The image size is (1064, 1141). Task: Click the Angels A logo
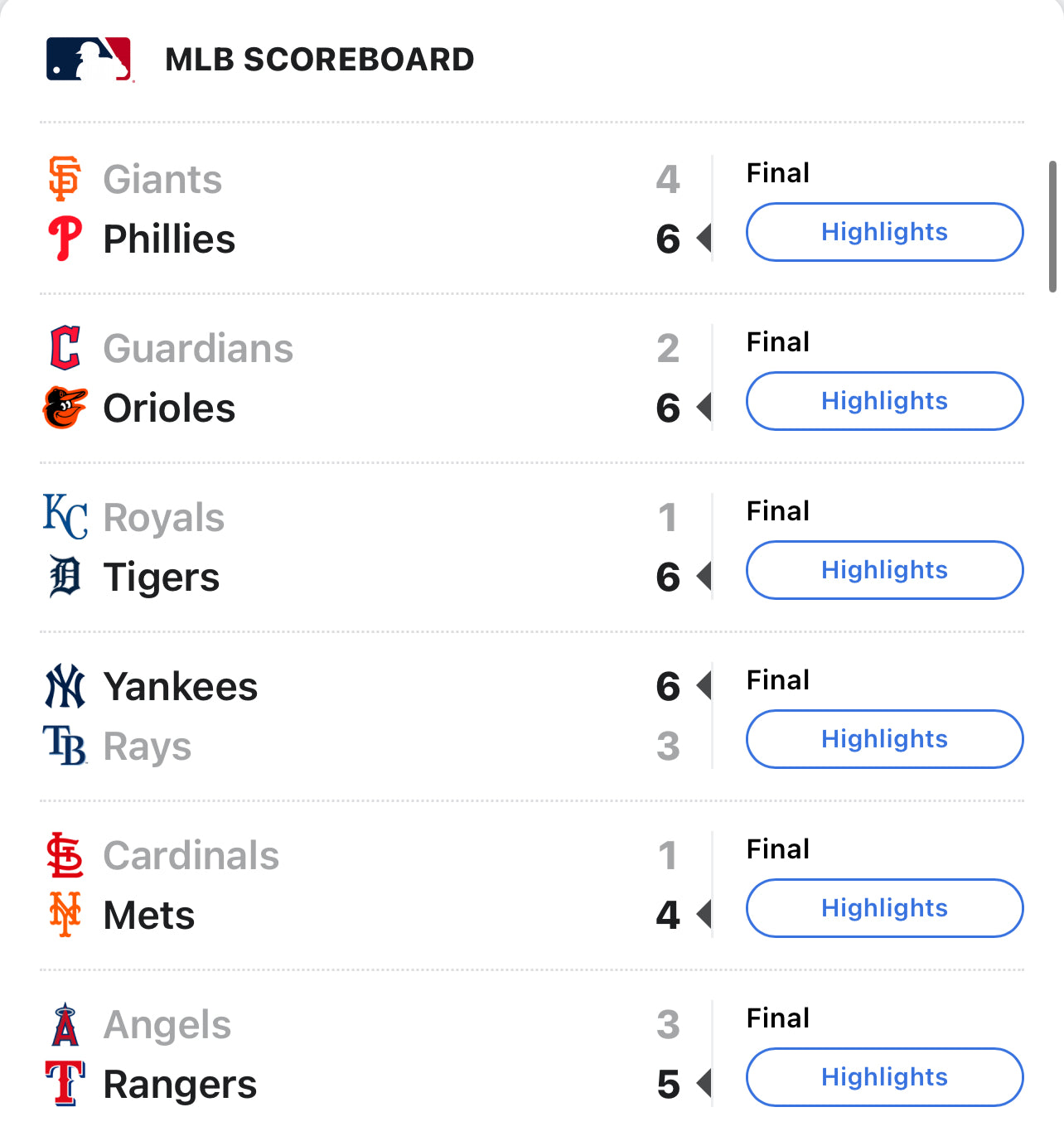65,1024
